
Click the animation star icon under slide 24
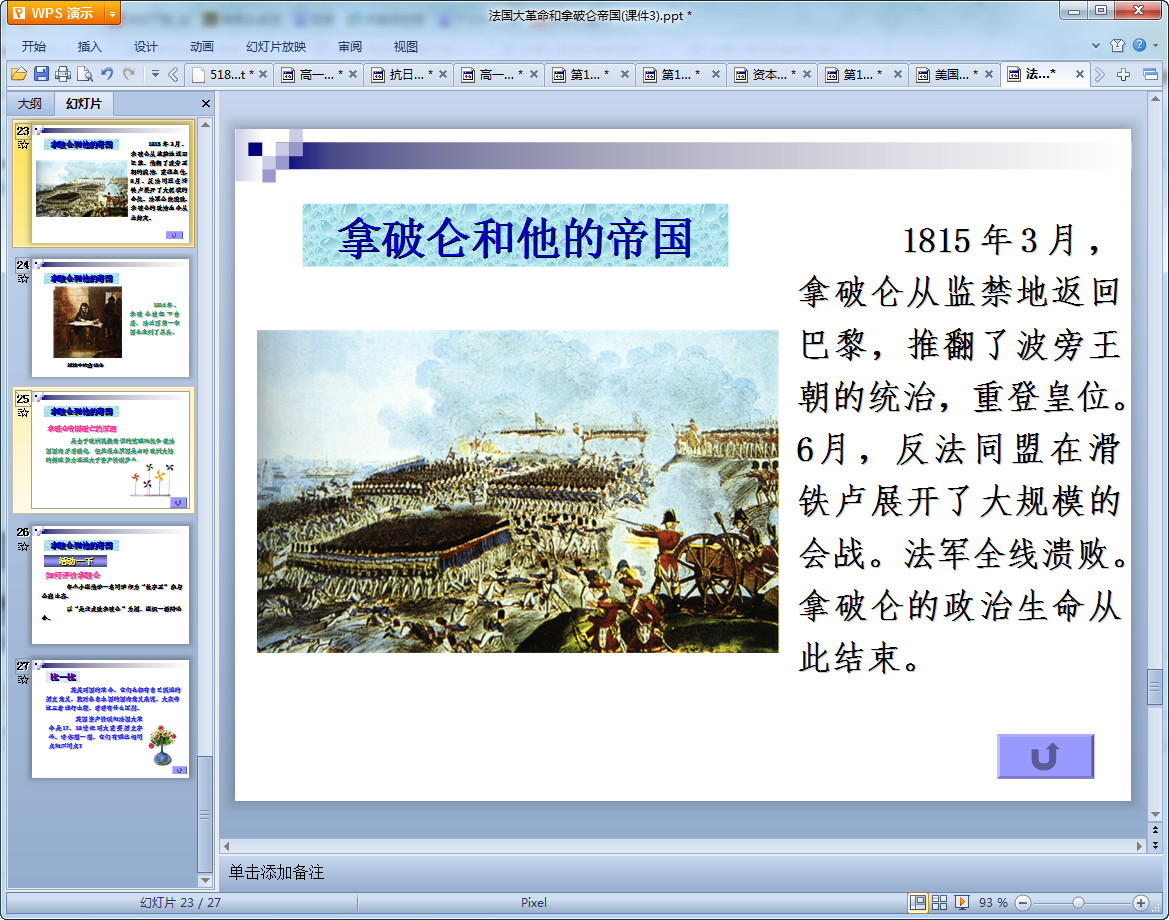(23, 278)
